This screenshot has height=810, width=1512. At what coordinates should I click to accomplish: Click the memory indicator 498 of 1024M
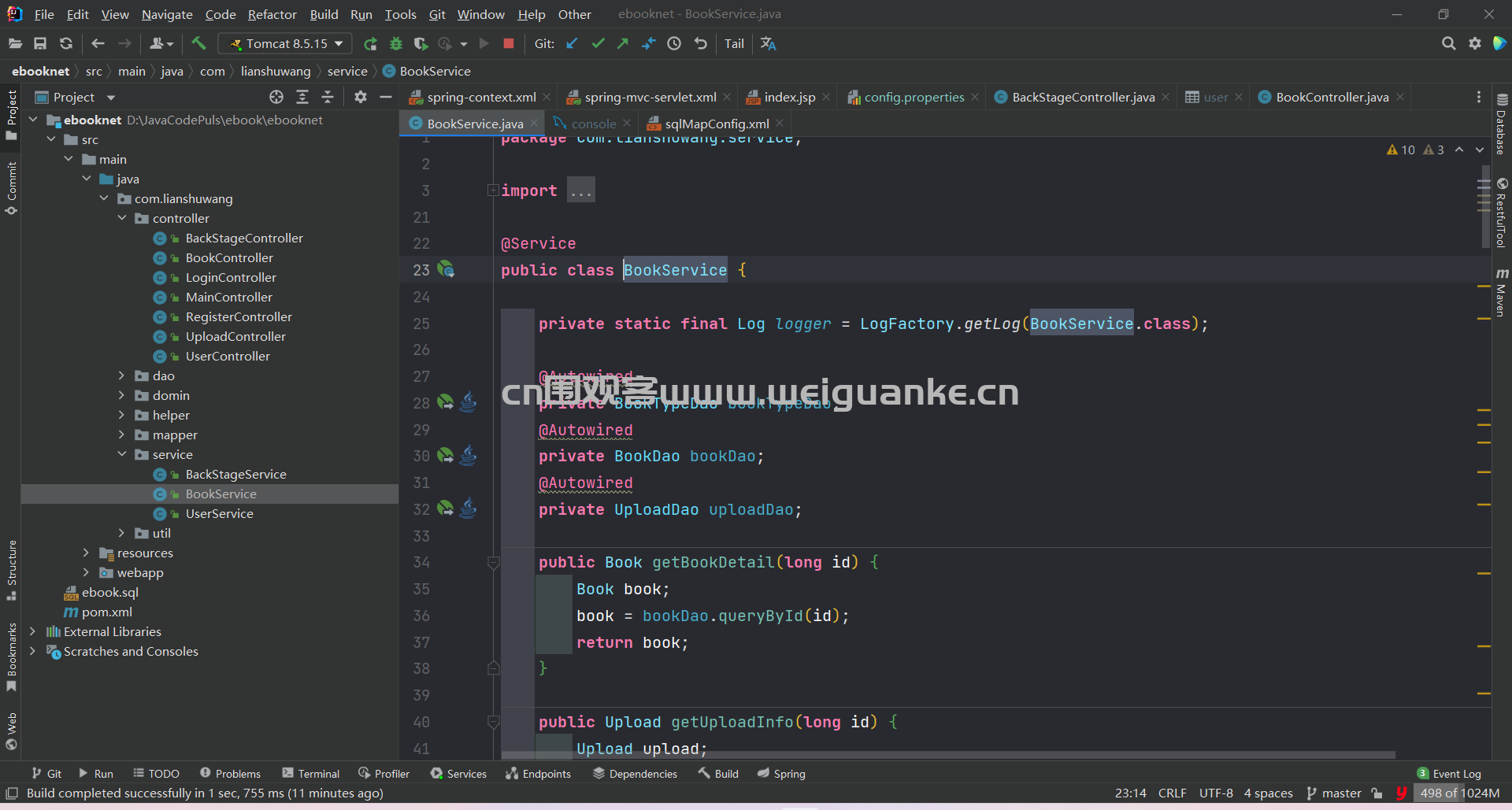(1459, 793)
